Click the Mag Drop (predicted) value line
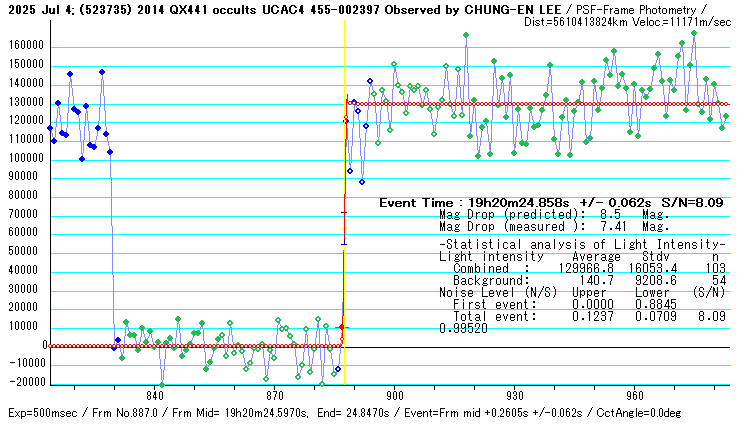The width and height of the screenshot is (740, 425). (553, 215)
